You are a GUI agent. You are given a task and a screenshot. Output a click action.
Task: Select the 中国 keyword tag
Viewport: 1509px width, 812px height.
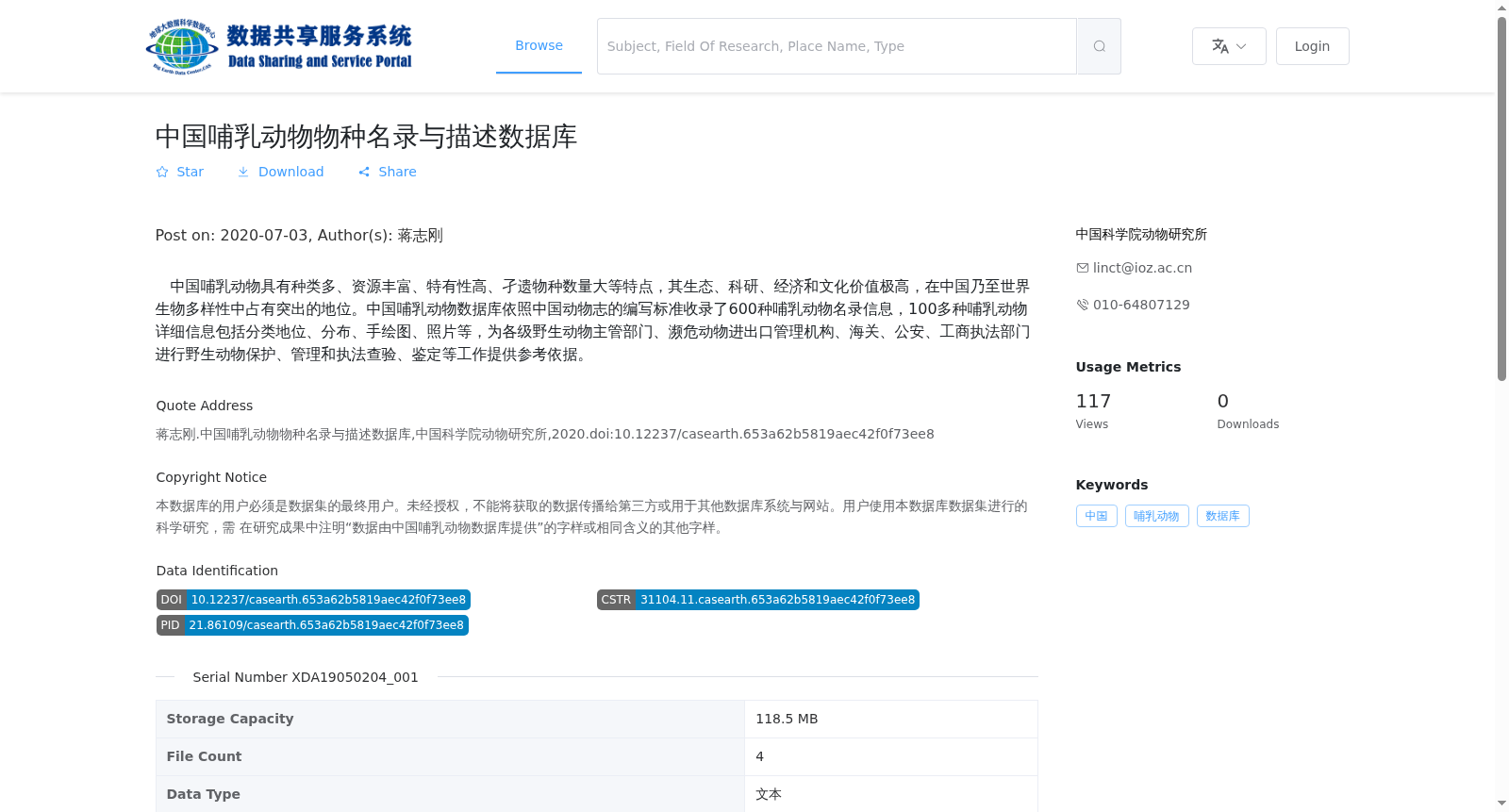tap(1096, 516)
